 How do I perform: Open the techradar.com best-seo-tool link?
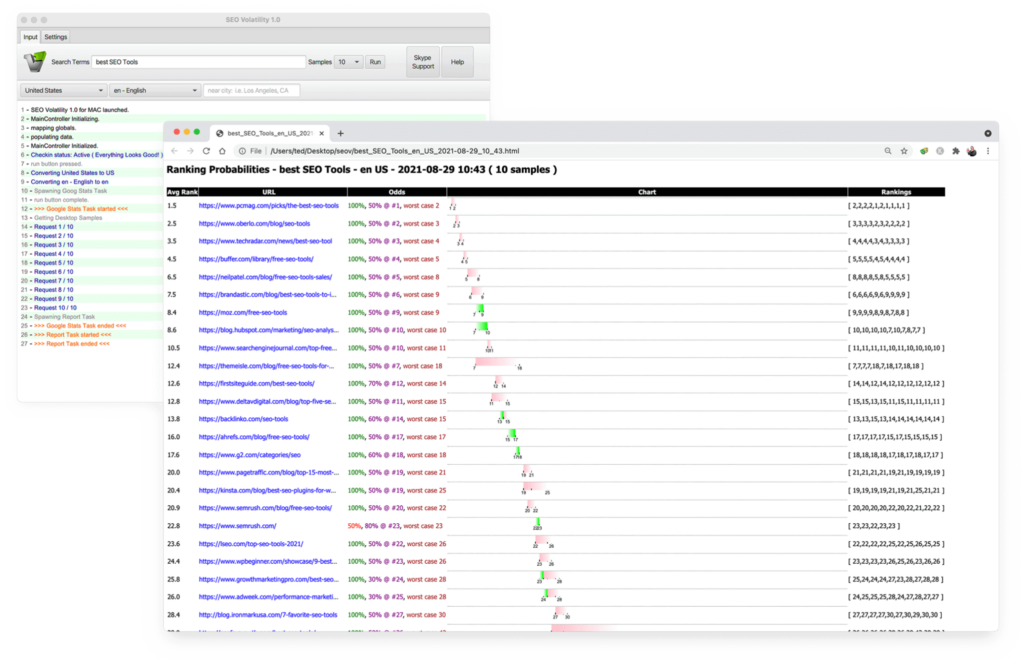coord(265,241)
